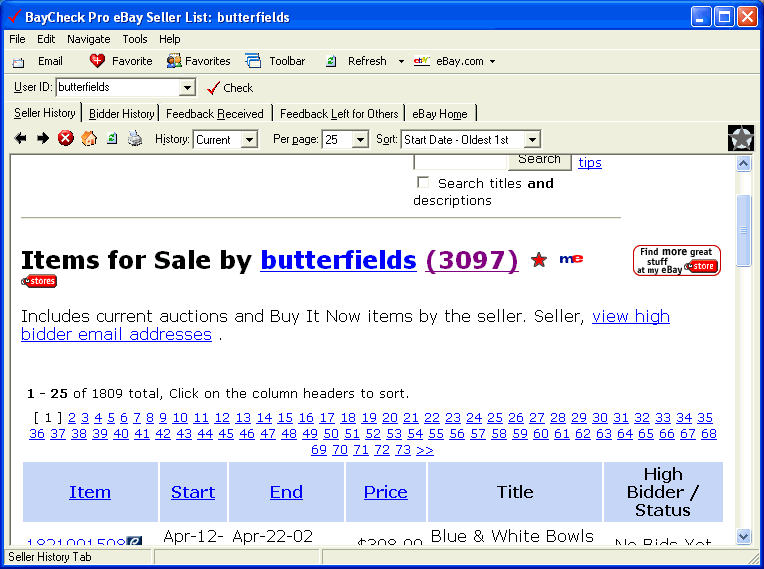Viewport: 764px width, 569px height.
Task: Open the Tools menu
Action: pyautogui.click(x=134, y=39)
